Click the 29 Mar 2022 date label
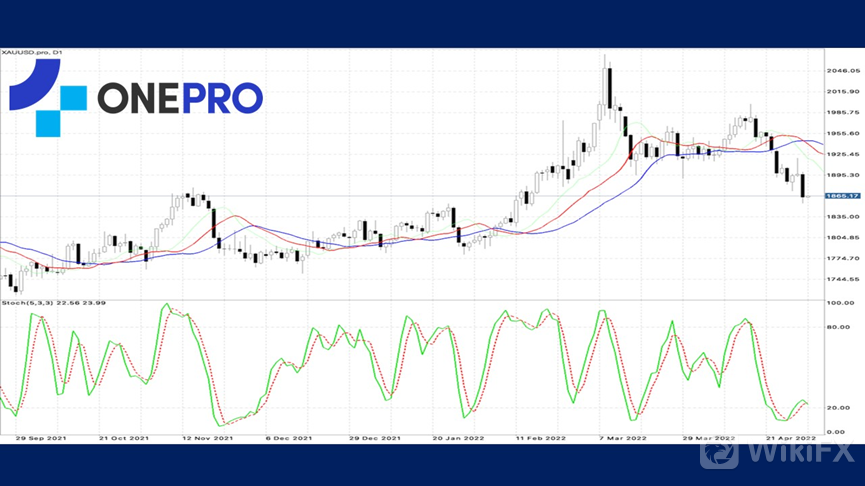This screenshot has height=486, width=865. (x=709, y=438)
